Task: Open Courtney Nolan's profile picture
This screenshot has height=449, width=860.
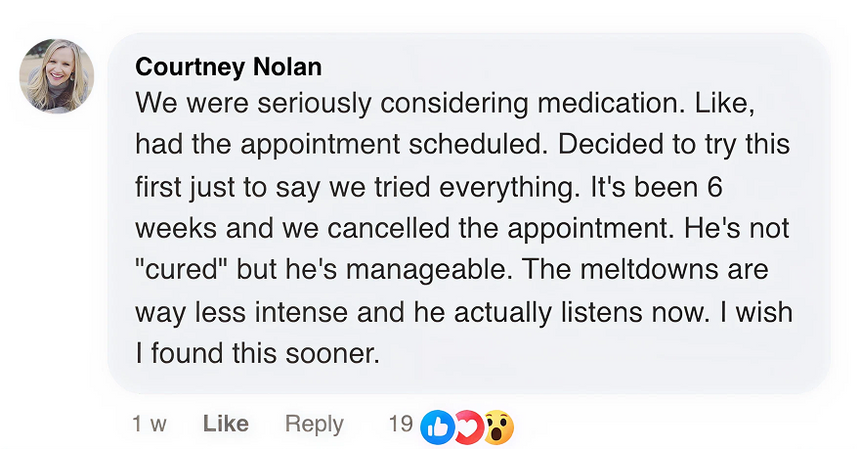Action: coord(57,77)
